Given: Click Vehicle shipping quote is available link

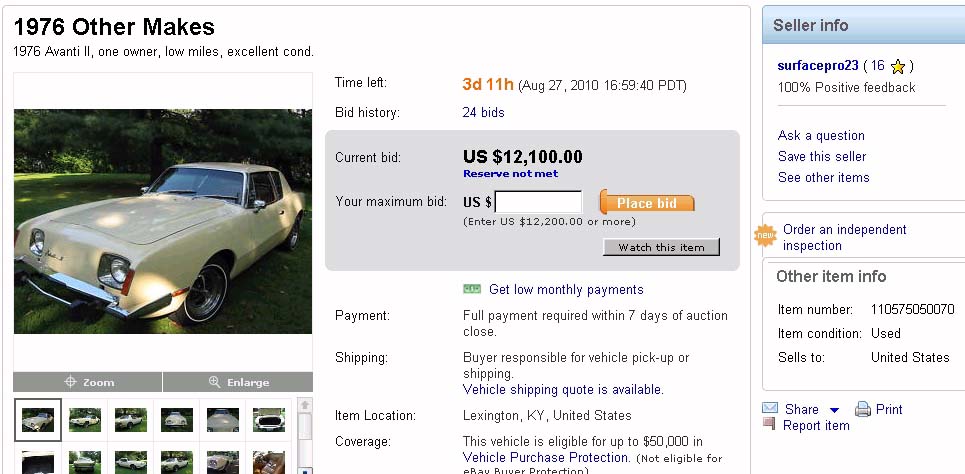Looking at the screenshot, I should pyautogui.click(x=563, y=390).
